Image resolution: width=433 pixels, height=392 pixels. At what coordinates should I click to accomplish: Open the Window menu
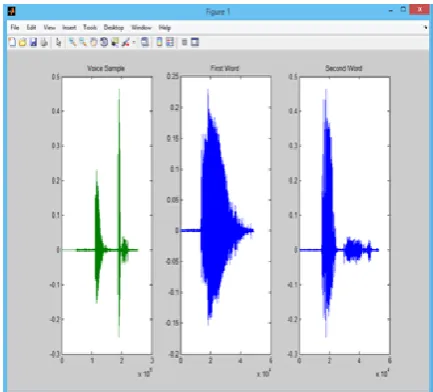pyautogui.click(x=141, y=27)
